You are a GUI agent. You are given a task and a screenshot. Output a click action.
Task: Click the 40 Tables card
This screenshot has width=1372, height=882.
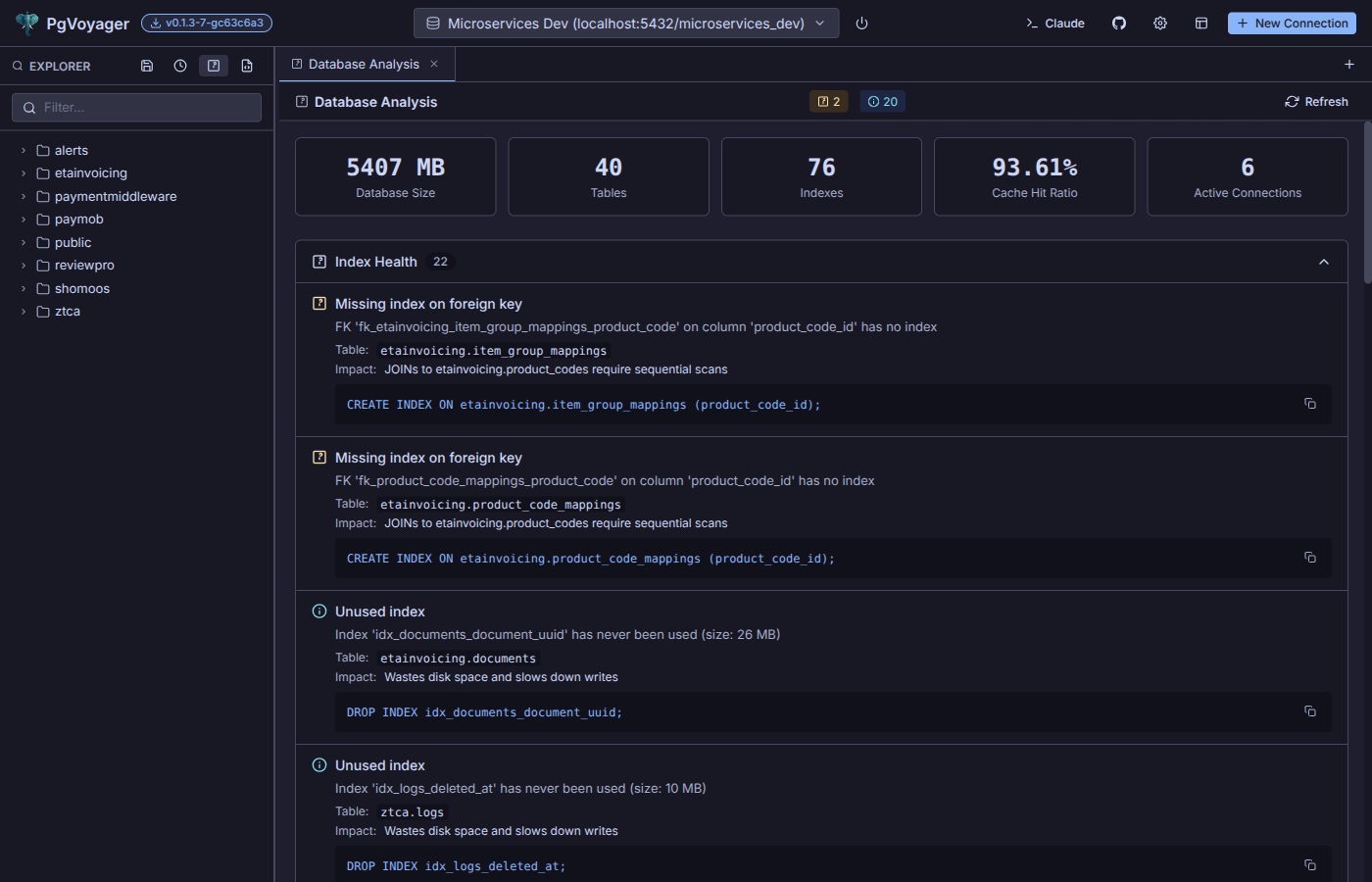(609, 176)
